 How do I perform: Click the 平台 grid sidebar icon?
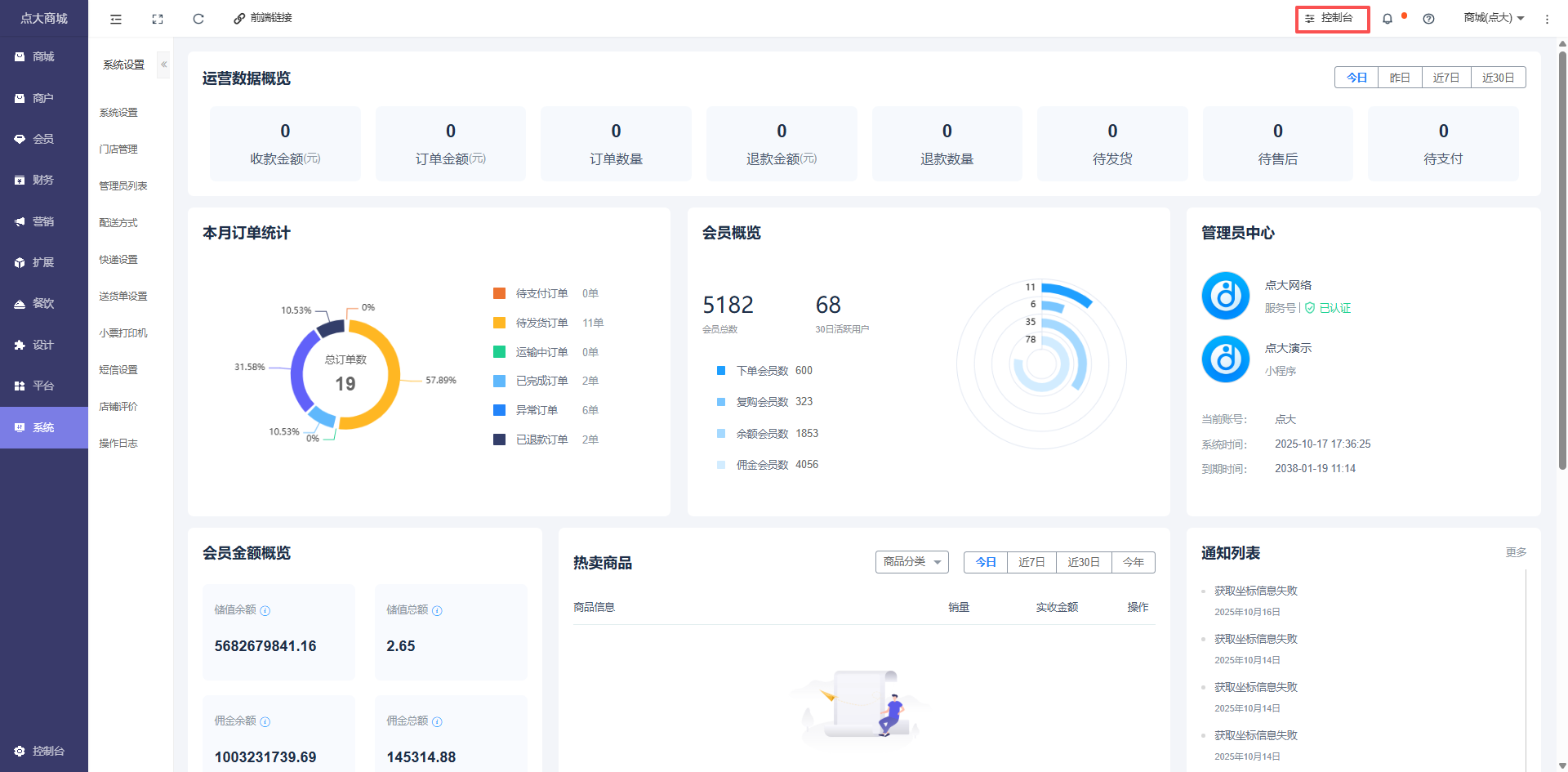click(x=20, y=386)
